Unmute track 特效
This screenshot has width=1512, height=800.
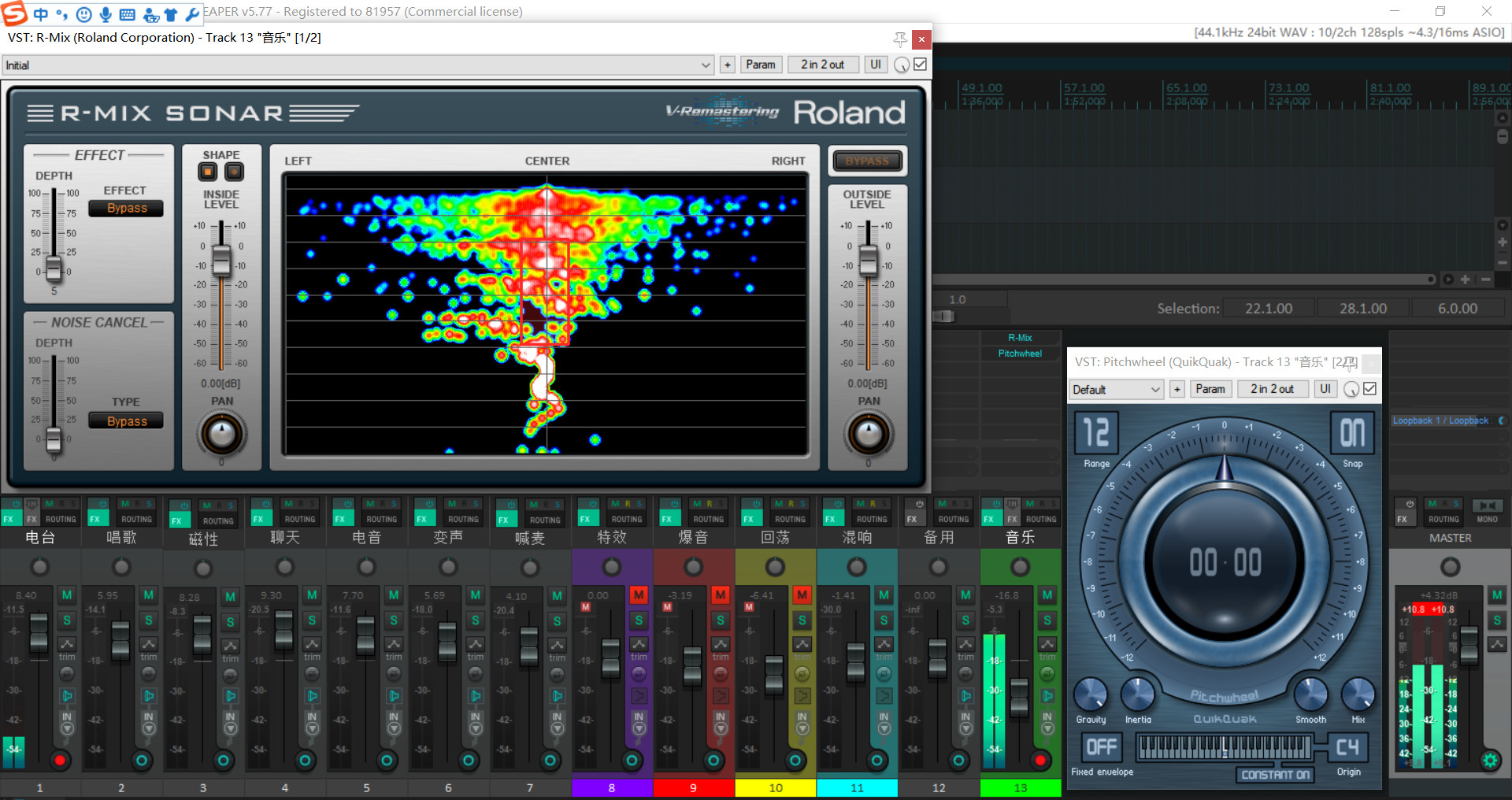639,595
